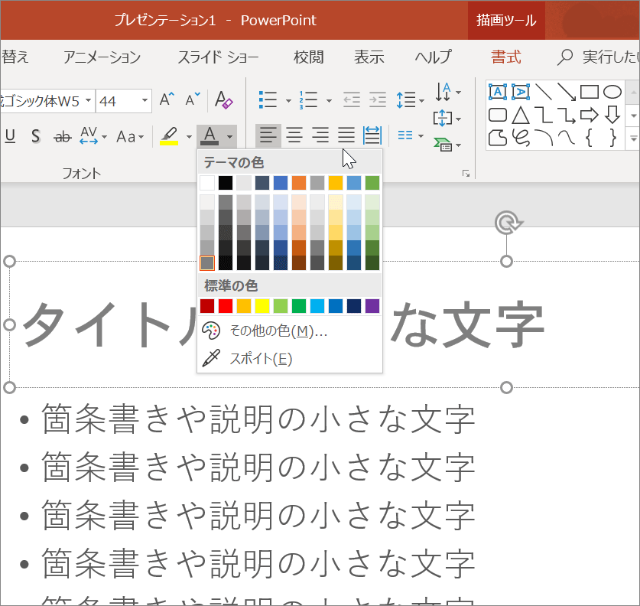Image resolution: width=640 pixels, height=606 pixels.
Task: Click the yellow text highlight pen icon
Action: coord(169,136)
